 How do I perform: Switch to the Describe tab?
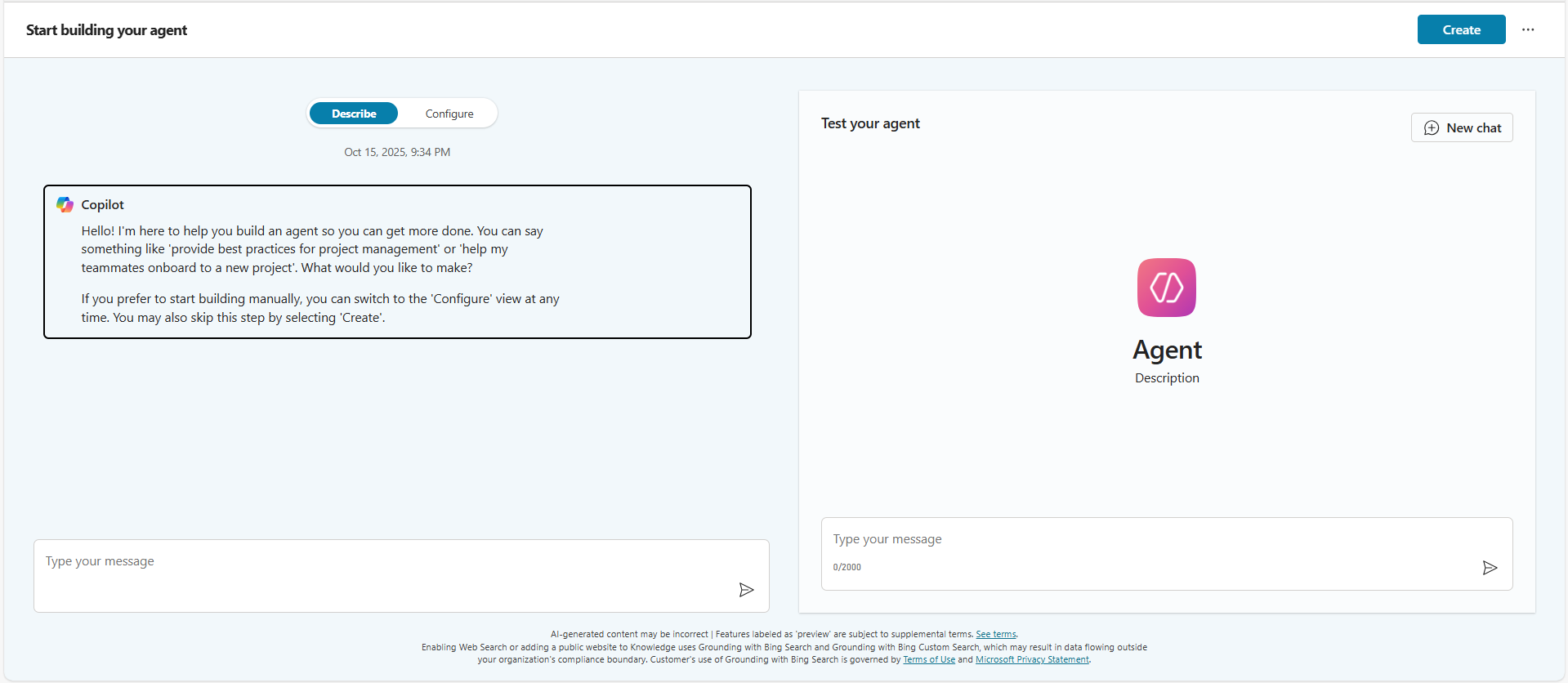[354, 114]
